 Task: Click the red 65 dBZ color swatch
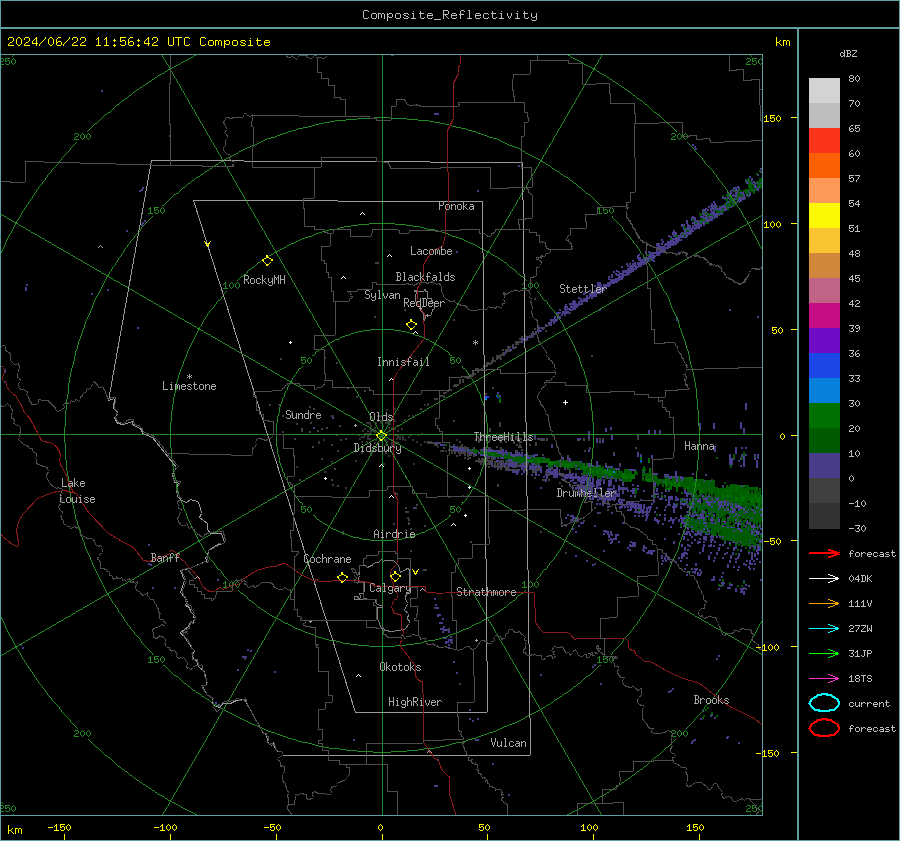tap(824, 140)
